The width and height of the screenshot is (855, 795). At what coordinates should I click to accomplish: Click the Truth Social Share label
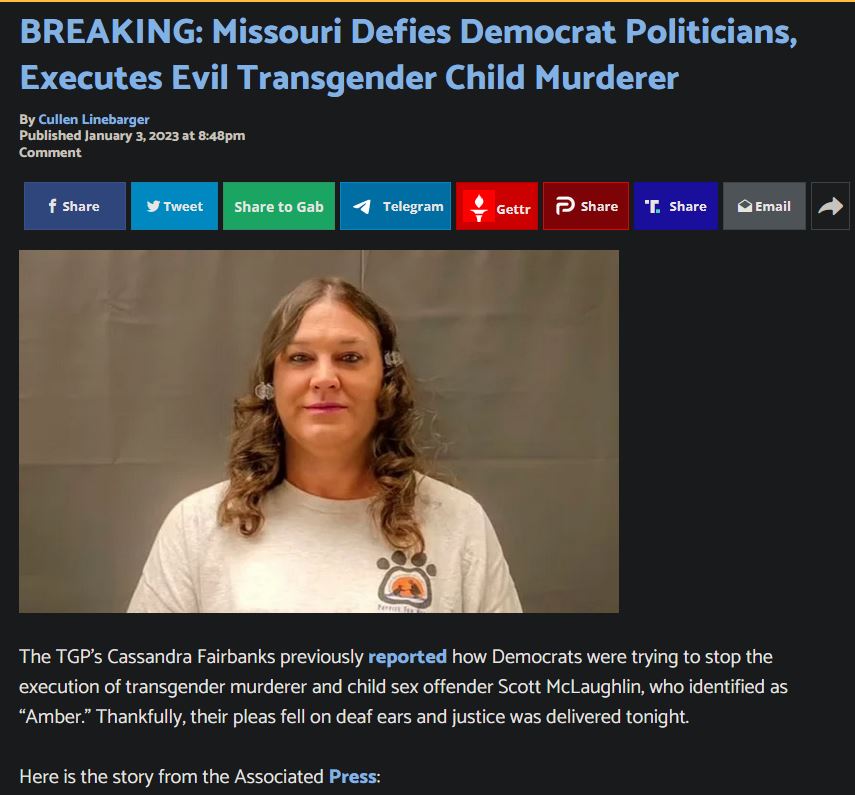tap(688, 206)
